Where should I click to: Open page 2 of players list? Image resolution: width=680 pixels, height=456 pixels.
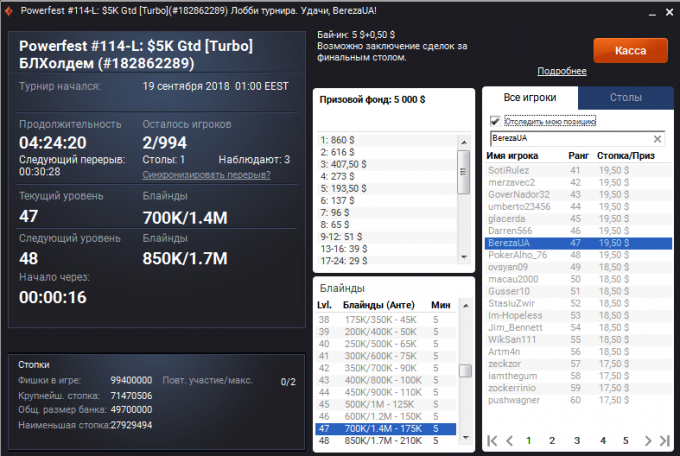coord(552,441)
